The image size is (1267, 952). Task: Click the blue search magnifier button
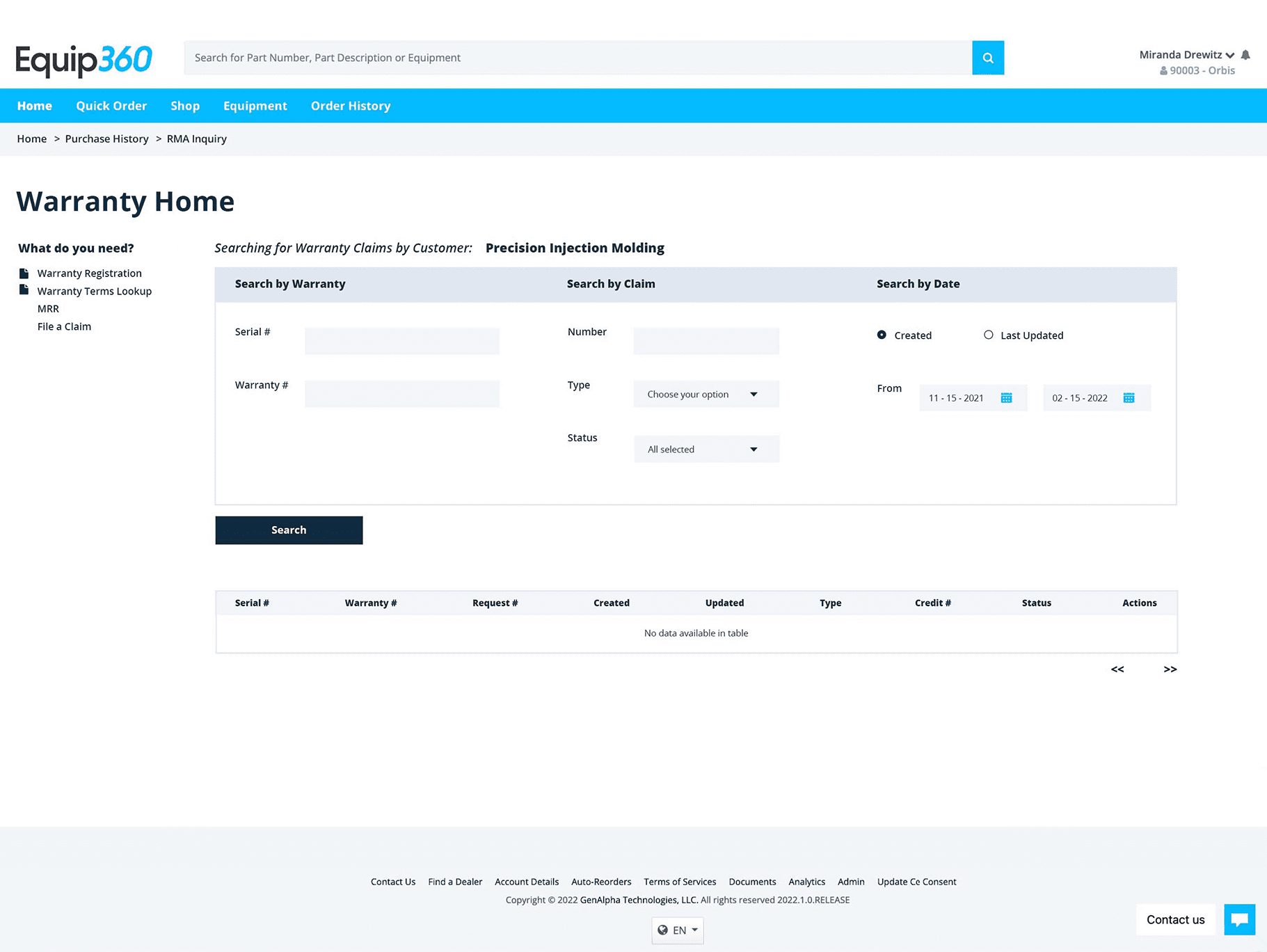pyautogui.click(x=988, y=58)
